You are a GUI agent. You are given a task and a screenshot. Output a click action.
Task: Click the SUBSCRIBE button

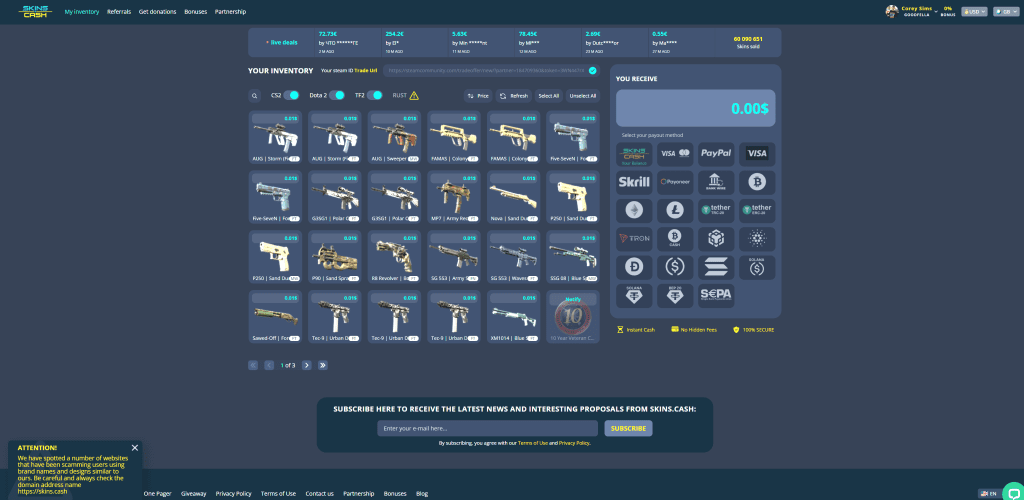[628, 428]
